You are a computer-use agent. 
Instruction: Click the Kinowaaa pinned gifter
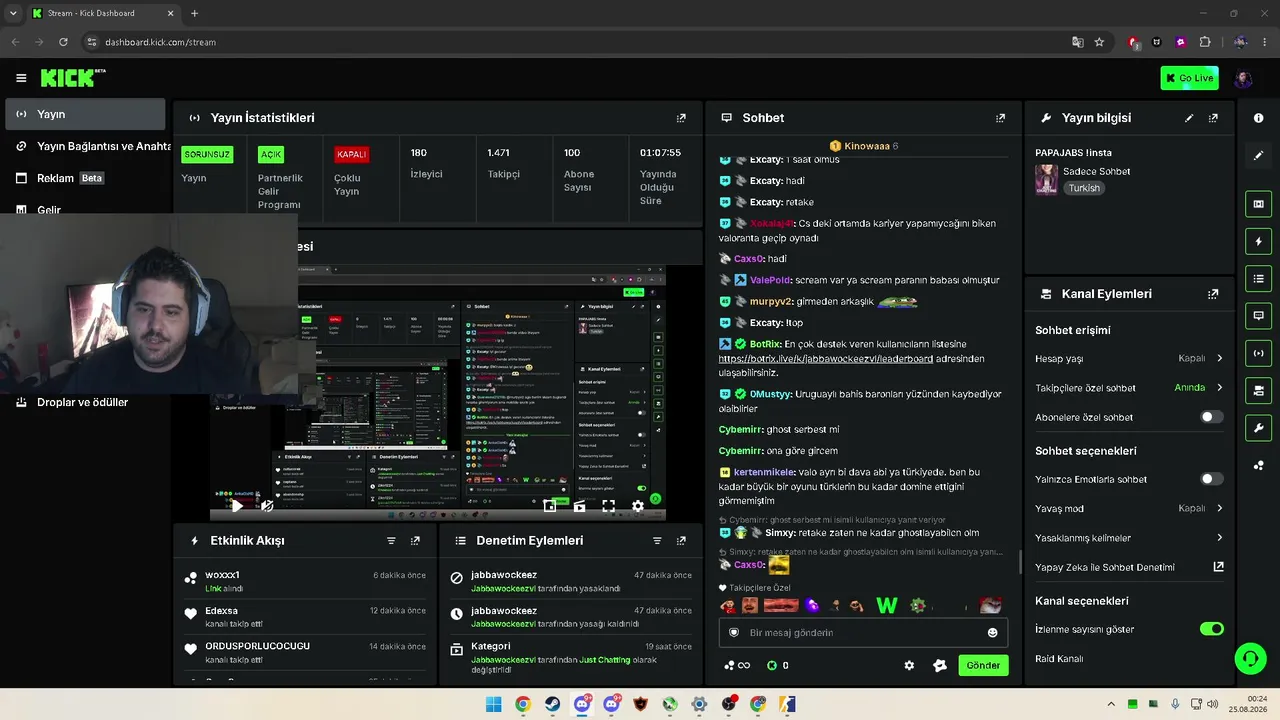(x=863, y=146)
